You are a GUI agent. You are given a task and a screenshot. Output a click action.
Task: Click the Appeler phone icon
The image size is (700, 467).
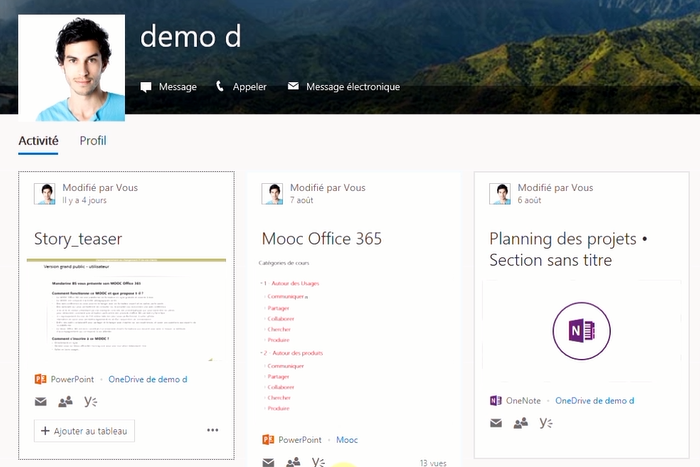click(x=220, y=86)
